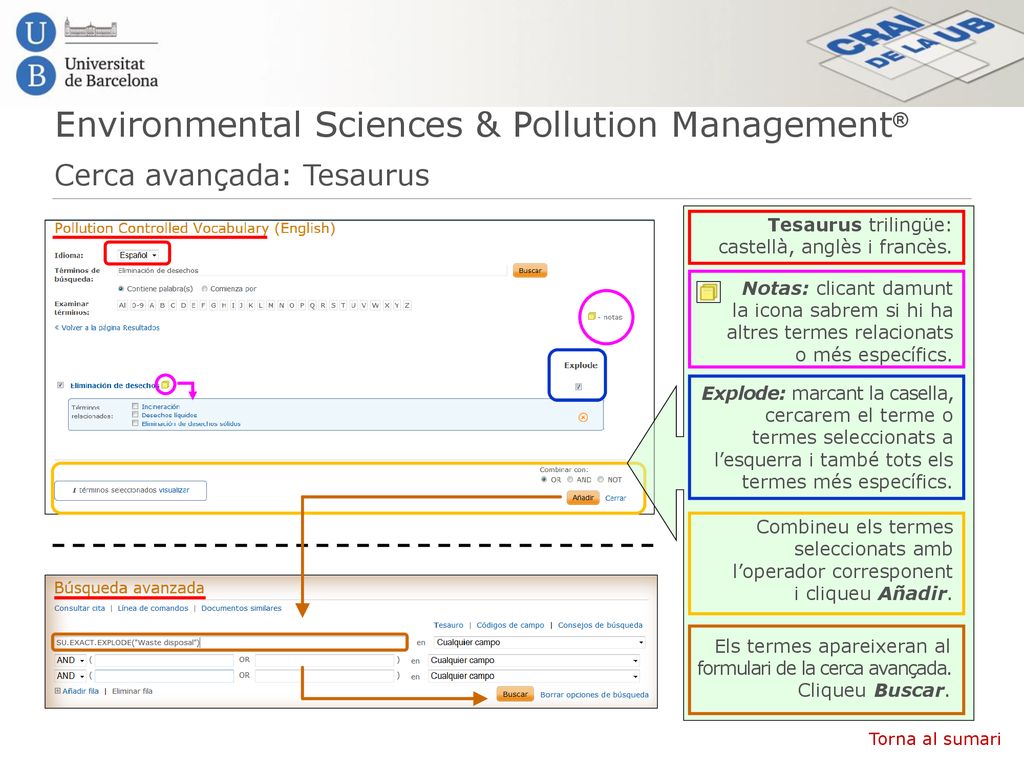Open Cualquier campo dropdown beside SU.EXACT query
Screen dimensions: 1024x768
point(539,643)
